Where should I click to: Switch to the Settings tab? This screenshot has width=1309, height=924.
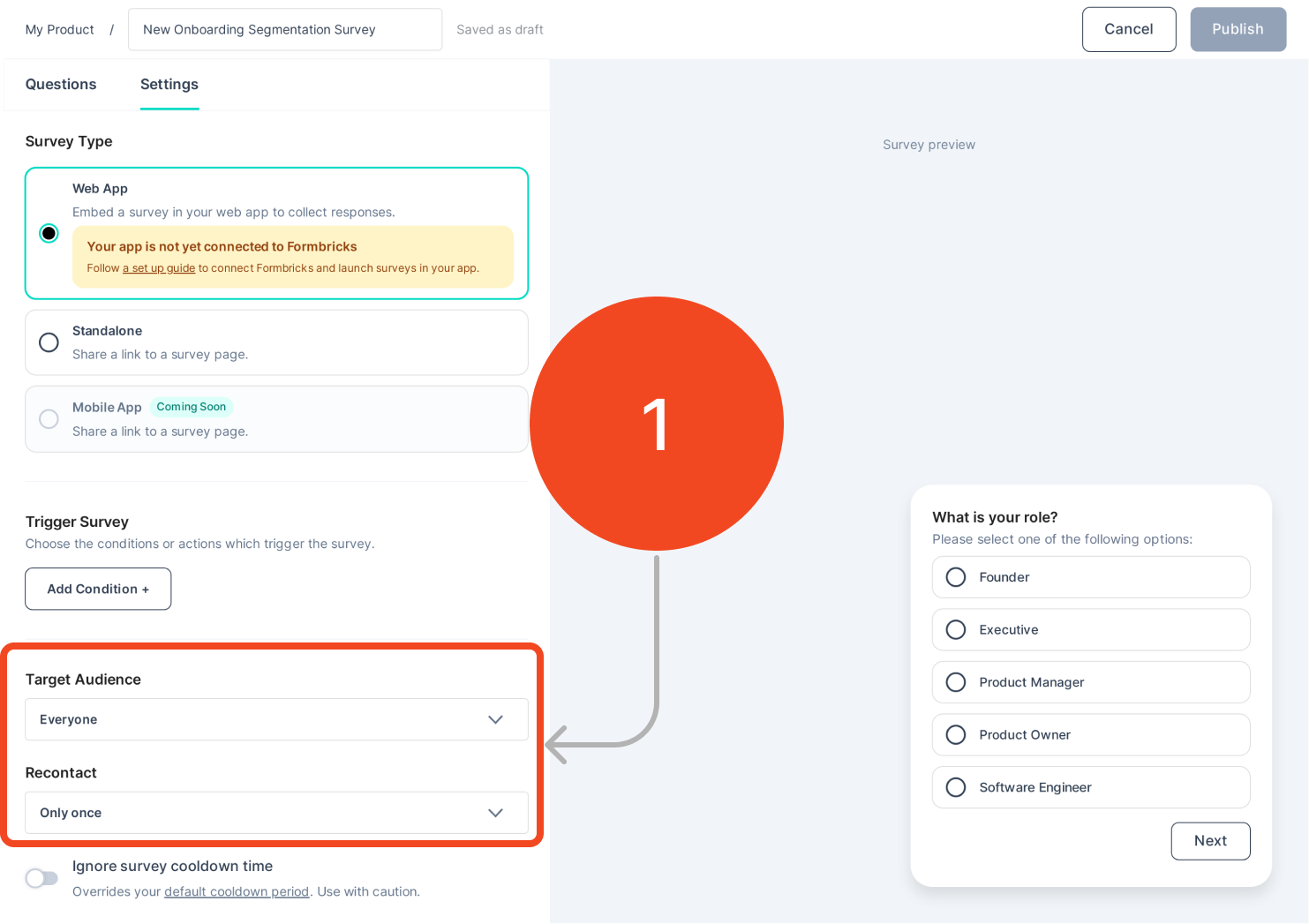click(x=169, y=84)
